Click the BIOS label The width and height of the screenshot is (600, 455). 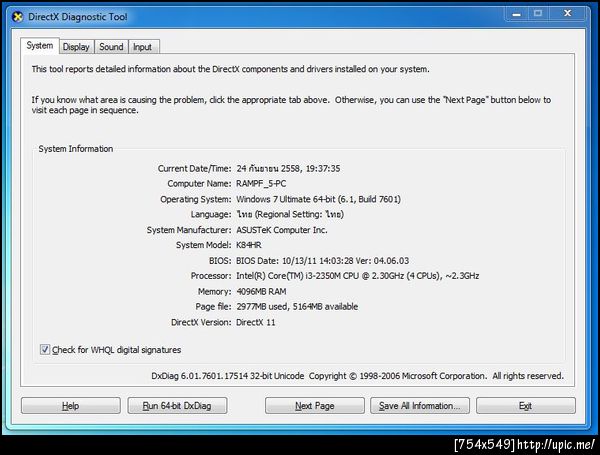[x=220, y=261]
